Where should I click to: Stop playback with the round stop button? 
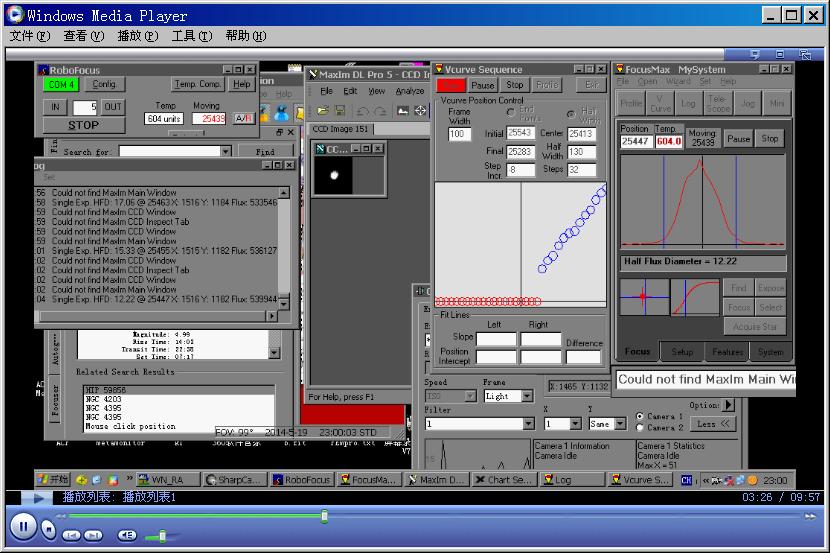(48, 529)
